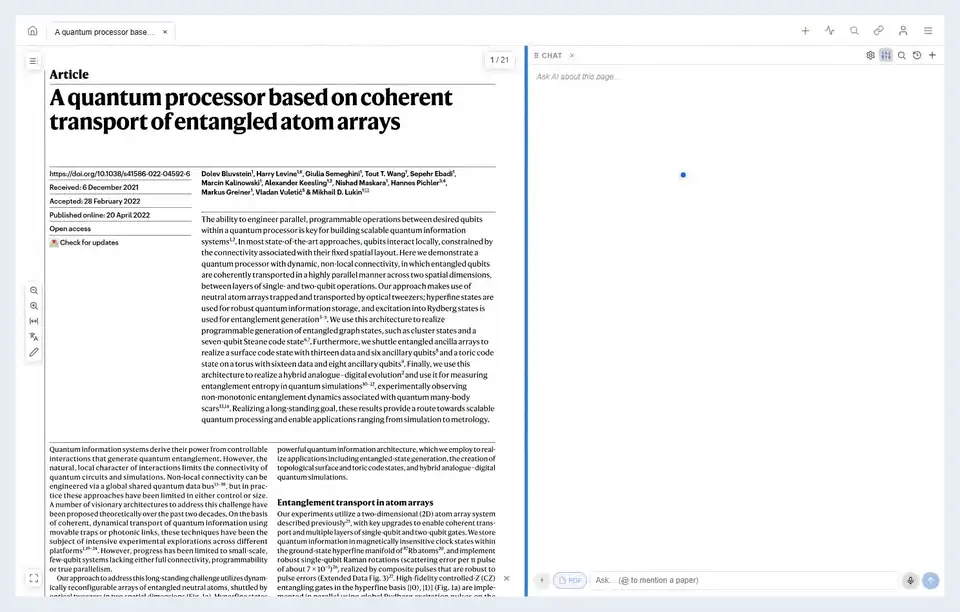Click 'Published online: 20 April 2022' text
Image resolution: width=960 pixels, height=612 pixels.
(100, 215)
